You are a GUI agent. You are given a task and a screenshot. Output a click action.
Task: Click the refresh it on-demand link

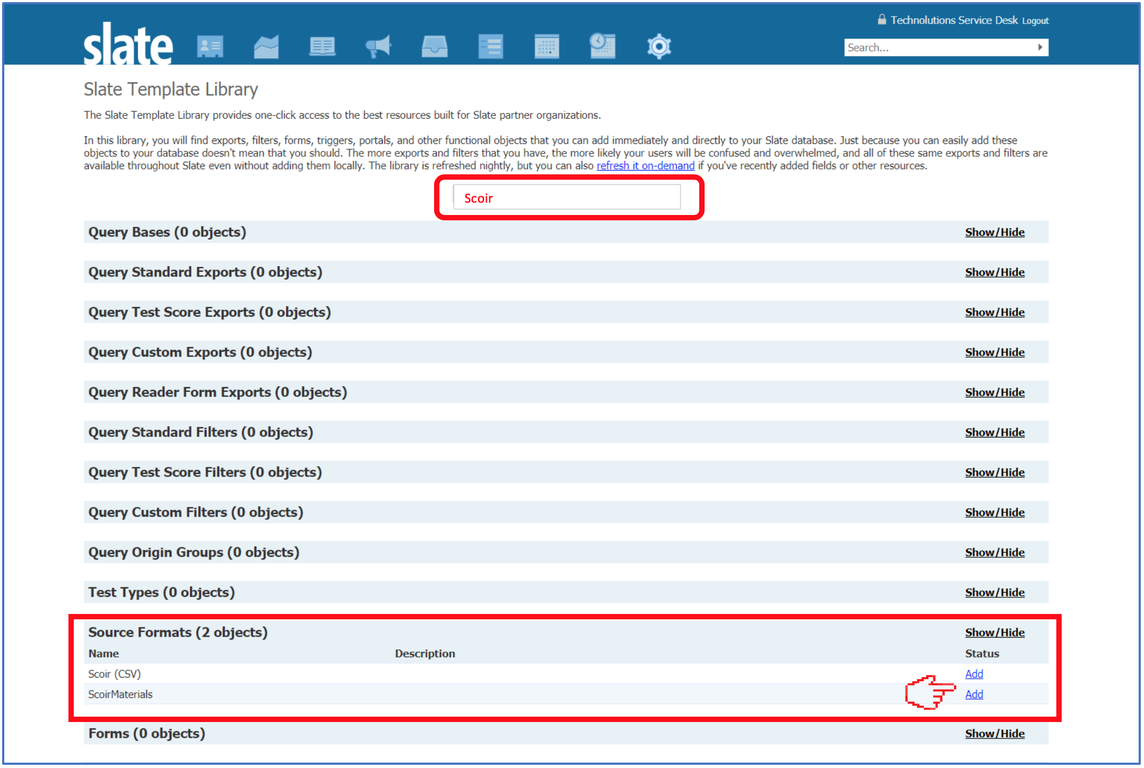point(645,166)
